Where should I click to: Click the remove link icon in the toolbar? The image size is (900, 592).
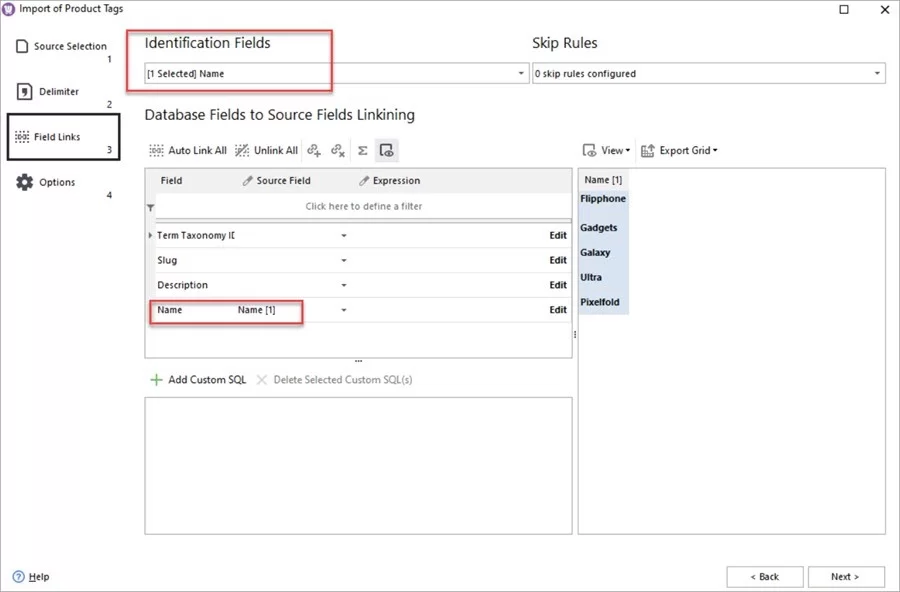point(337,150)
